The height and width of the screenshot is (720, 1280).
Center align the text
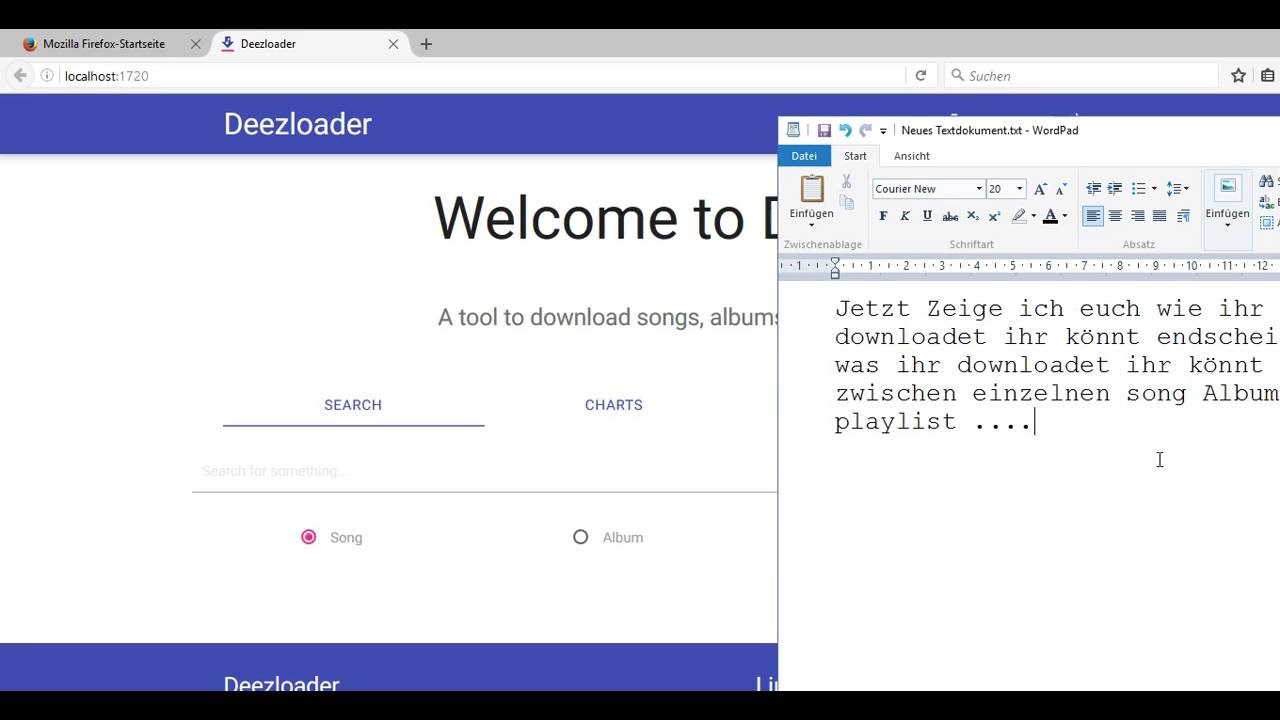click(1115, 216)
